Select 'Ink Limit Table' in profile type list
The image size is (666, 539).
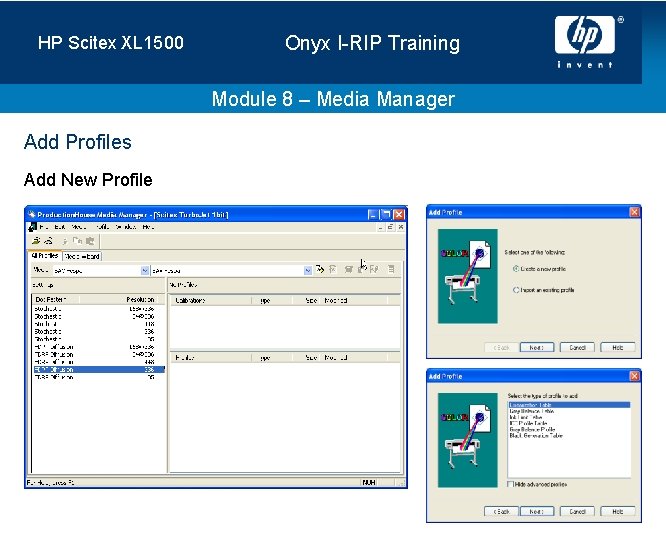coord(526,417)
